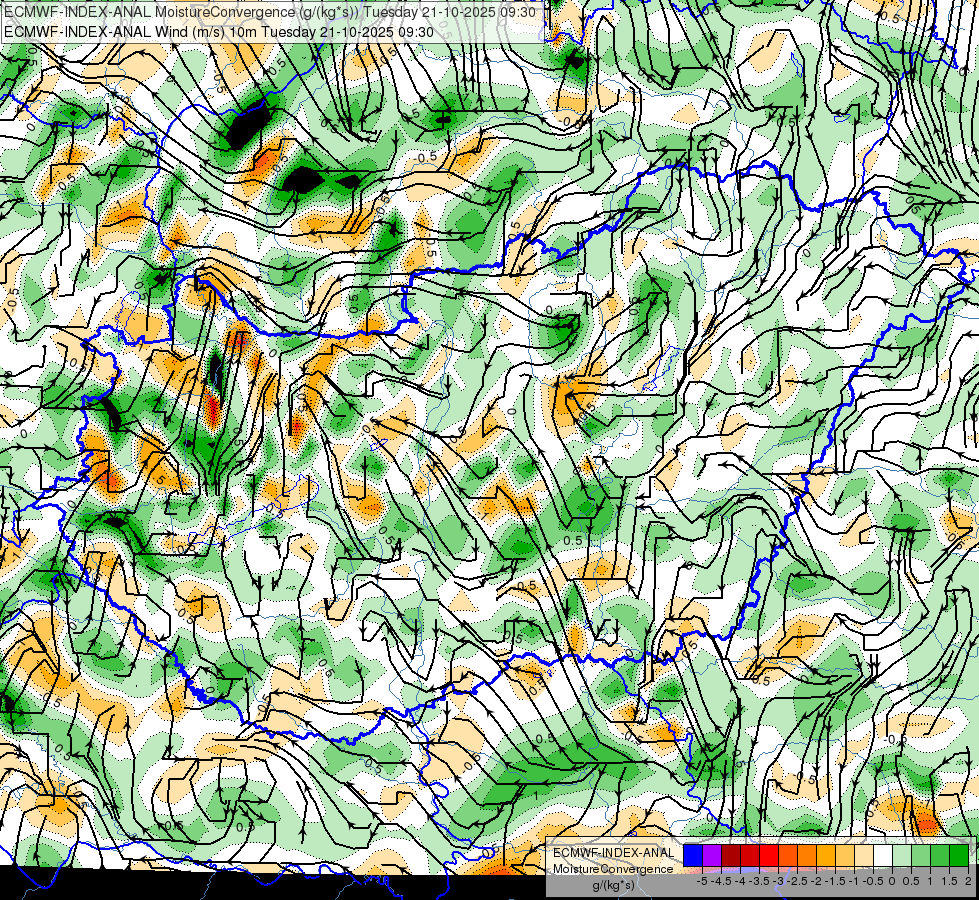The width and height of the screenshot is (979, 900).
Task: Click the blue swatch in the legend
Action: point(693,855)
